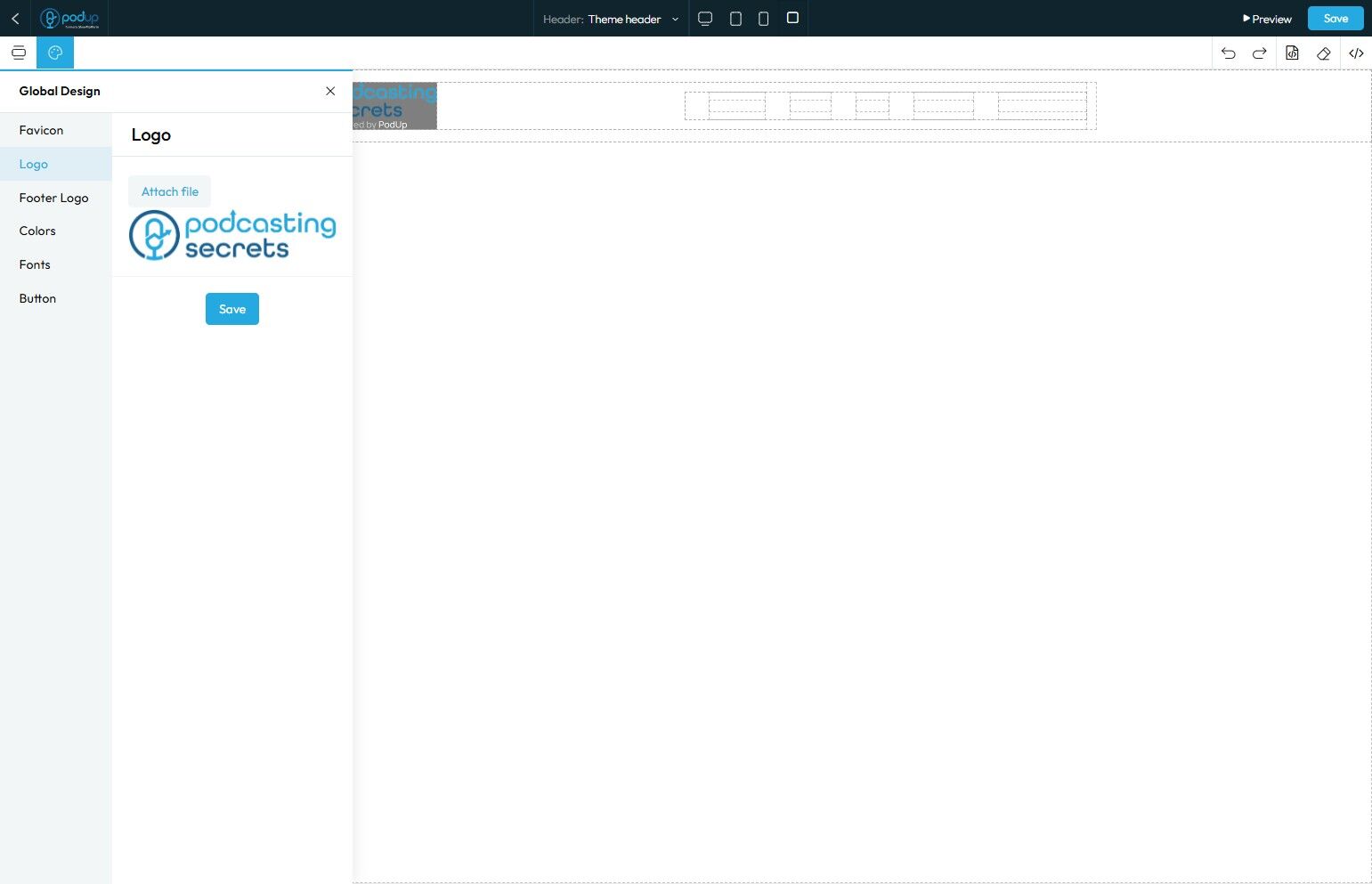Open the Header Theme header dropdown
Image resolution: width=1372 pixels, height=884 pixels.
611,19
